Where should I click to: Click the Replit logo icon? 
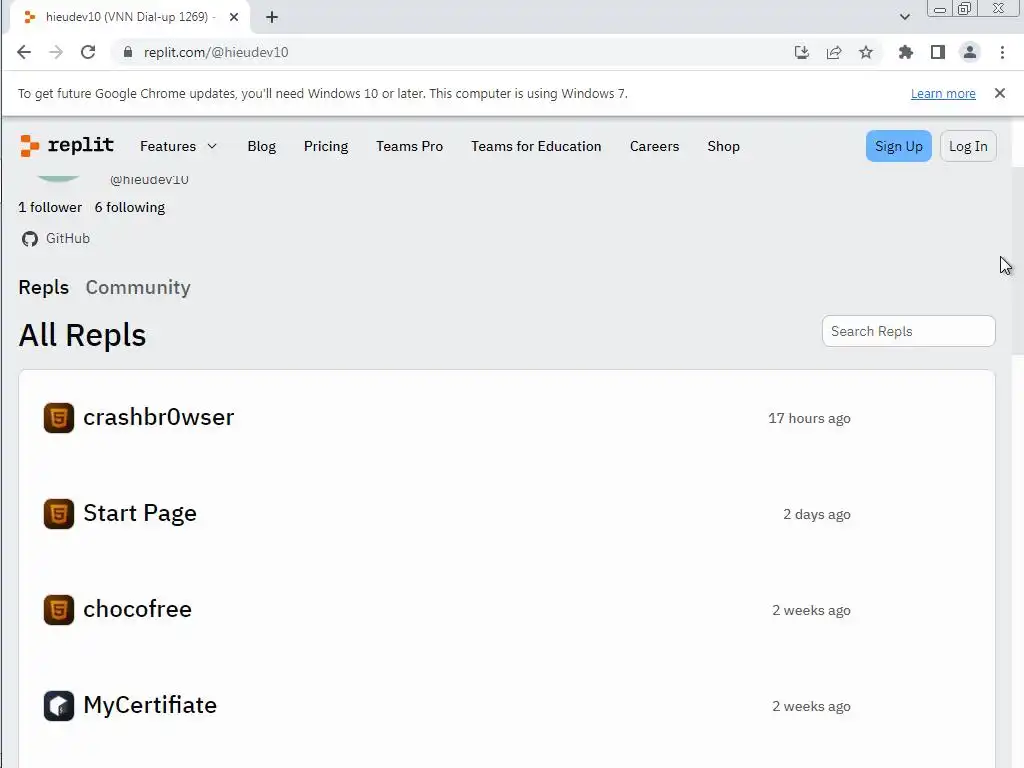coord(30,146)
